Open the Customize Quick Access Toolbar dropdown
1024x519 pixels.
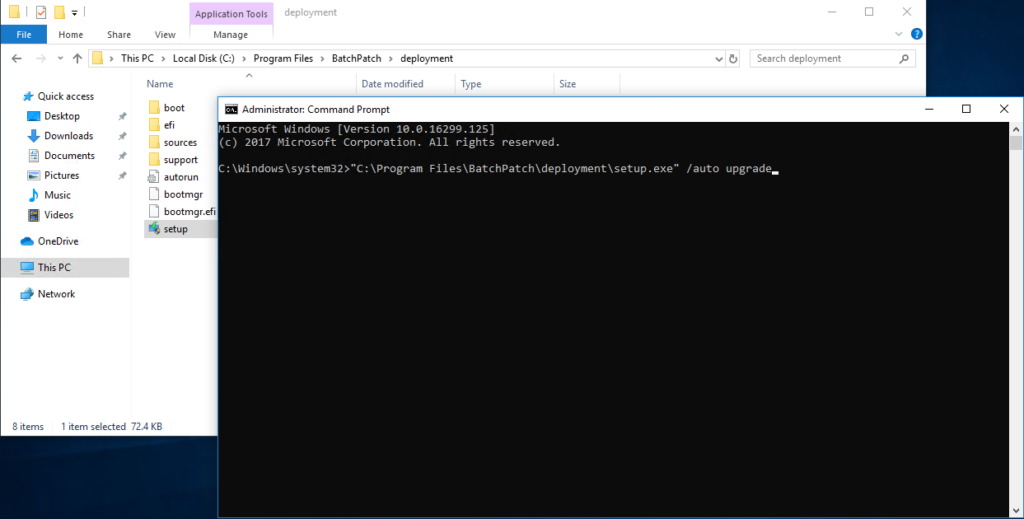pos(74,12)
